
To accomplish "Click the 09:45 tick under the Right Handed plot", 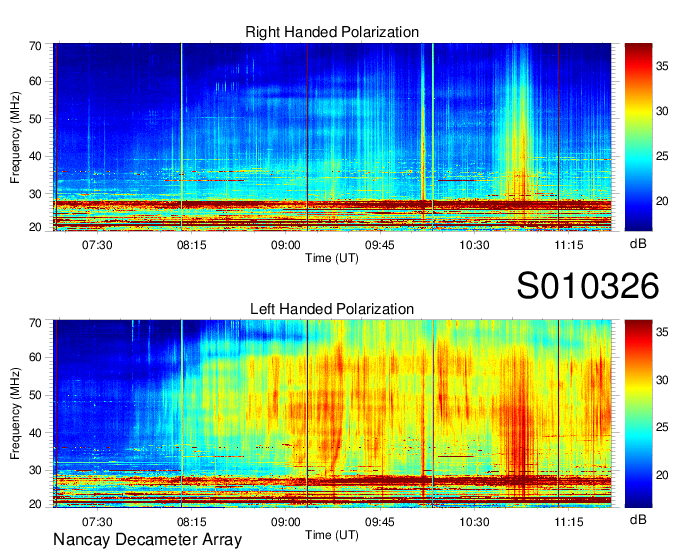I will click(380, 245).
